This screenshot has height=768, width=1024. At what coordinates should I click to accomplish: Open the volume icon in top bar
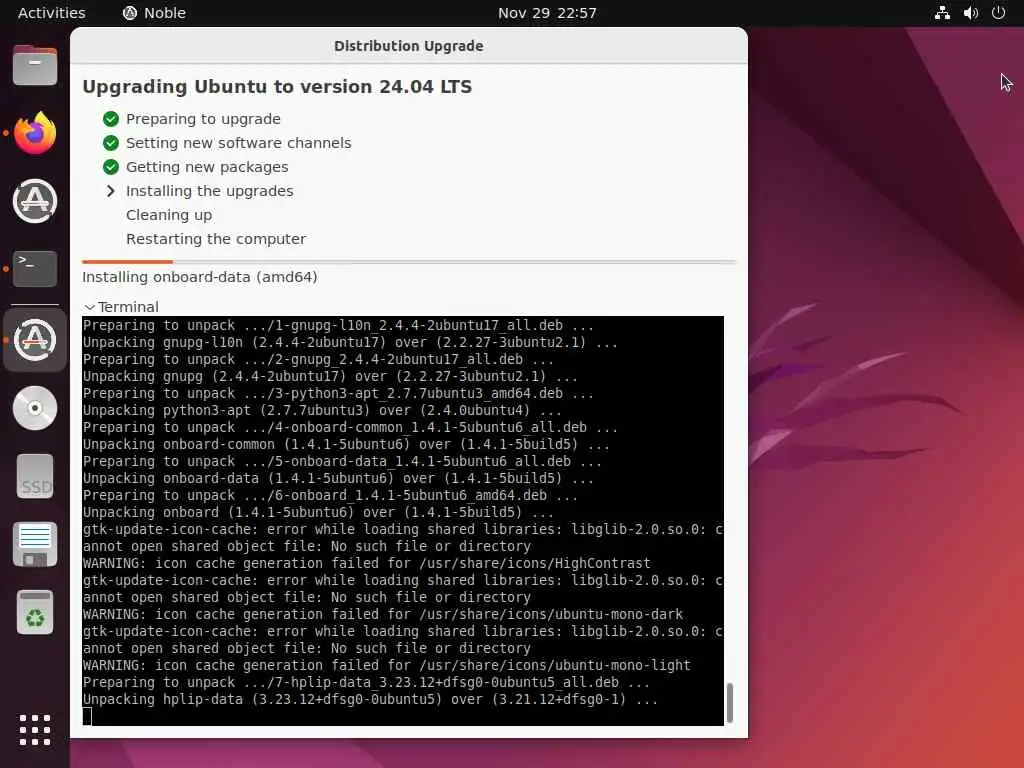(970, 13)
